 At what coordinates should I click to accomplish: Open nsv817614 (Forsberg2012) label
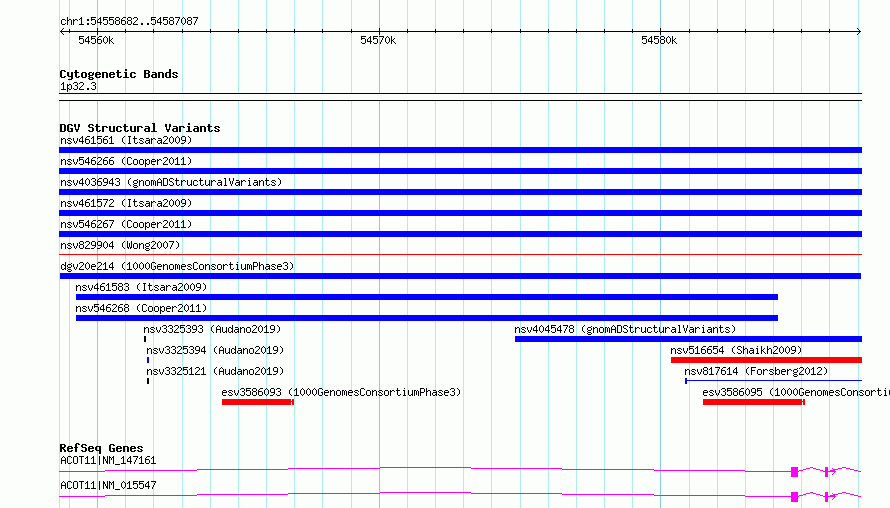point(756,371)
